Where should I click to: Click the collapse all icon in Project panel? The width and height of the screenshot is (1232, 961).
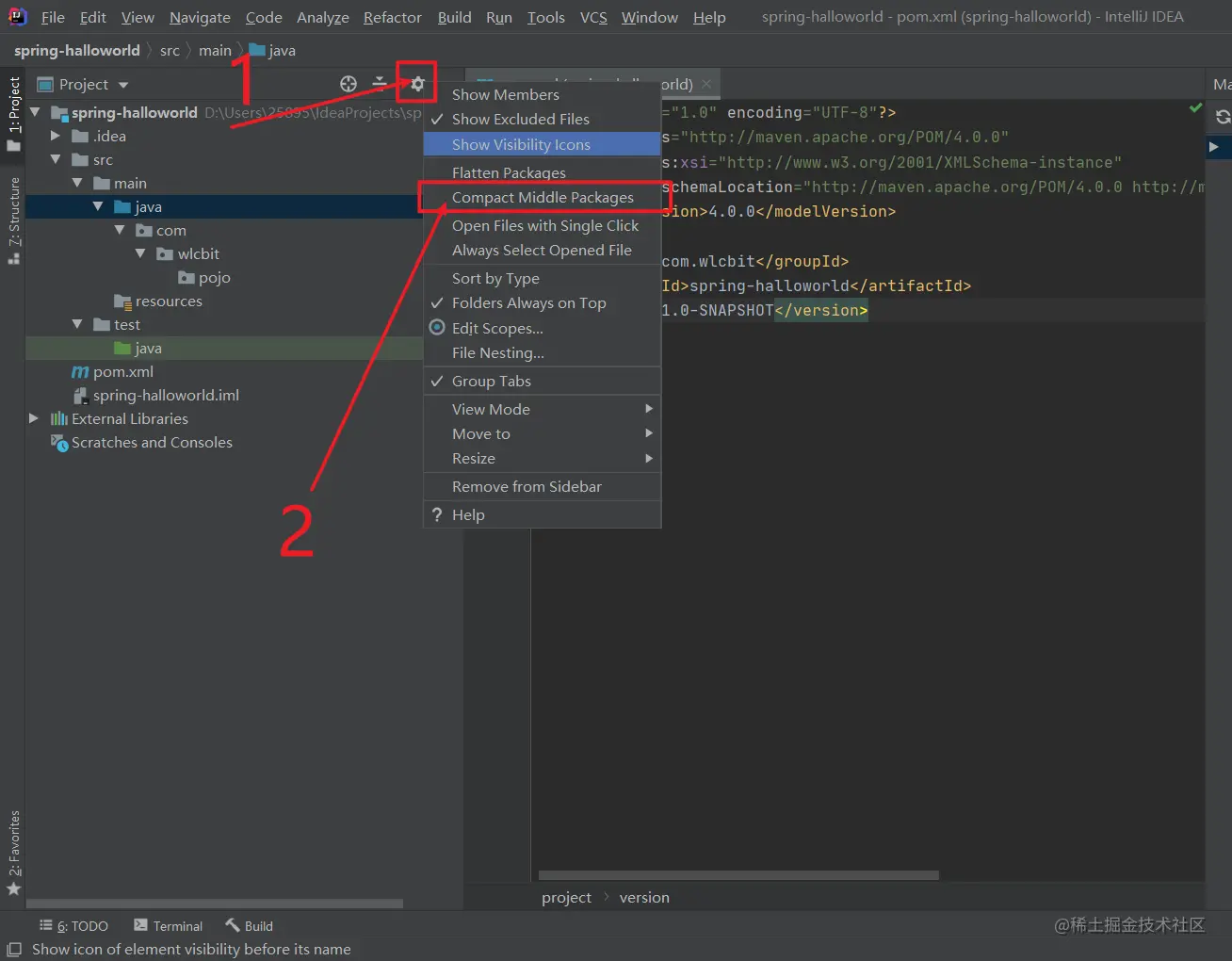tap(380, 84)
